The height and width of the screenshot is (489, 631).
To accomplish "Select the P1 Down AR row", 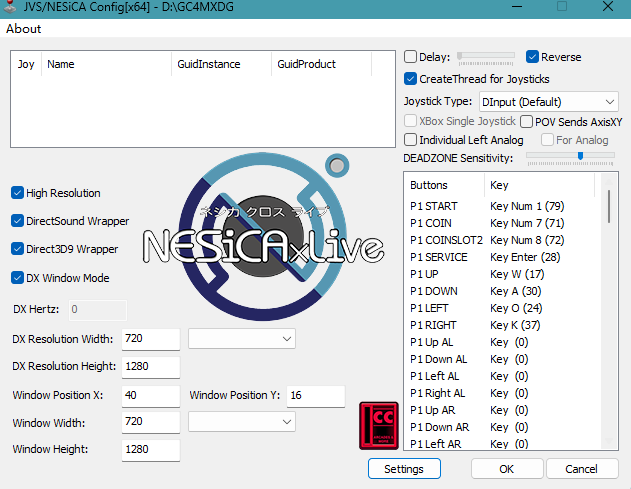I will [502, 427].
